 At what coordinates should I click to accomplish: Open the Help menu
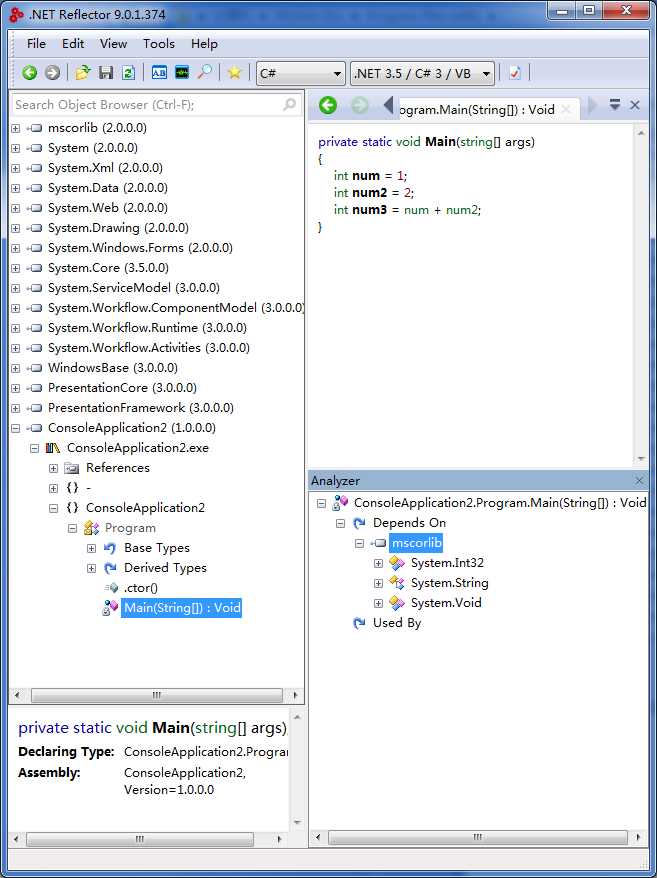pyautogui.click(x=204, y=44)
